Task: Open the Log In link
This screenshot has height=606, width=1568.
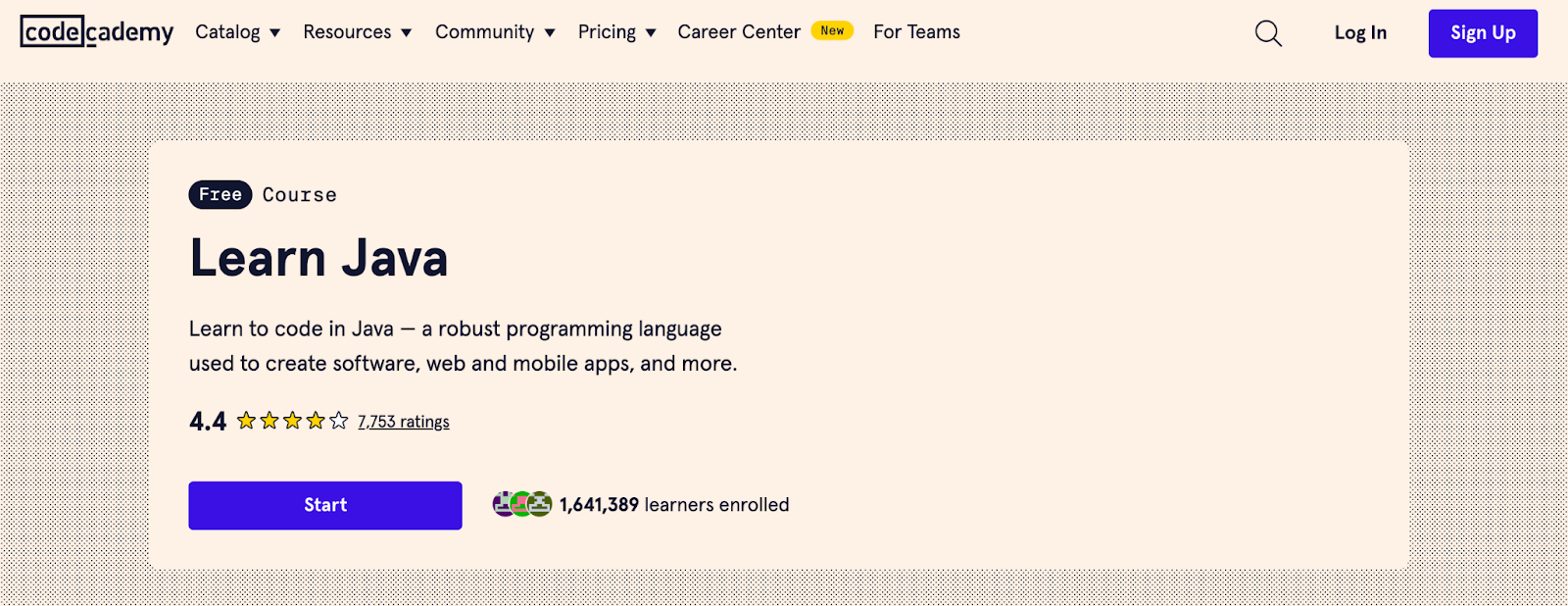Action: pos(1360,33)
